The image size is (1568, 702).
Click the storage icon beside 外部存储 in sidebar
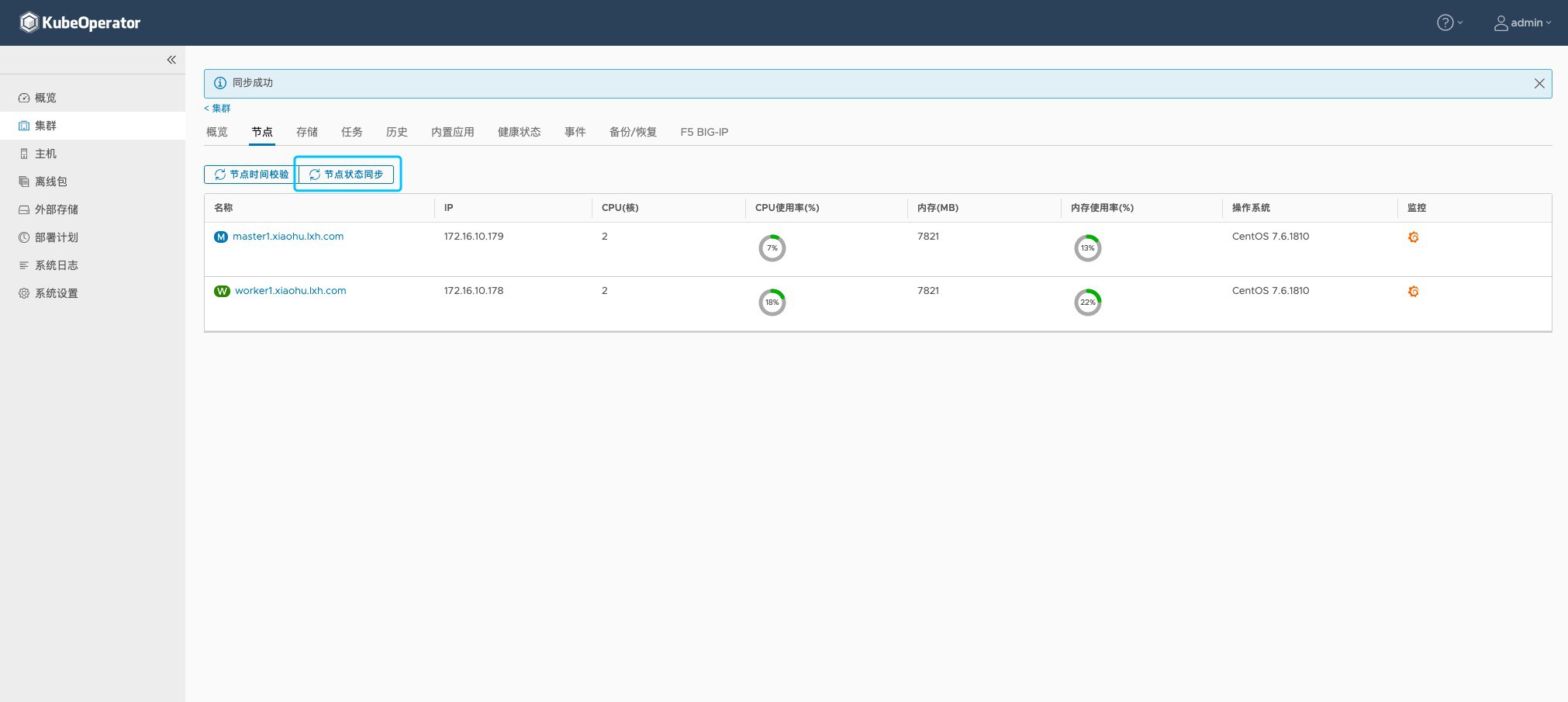tap(24, 209)
